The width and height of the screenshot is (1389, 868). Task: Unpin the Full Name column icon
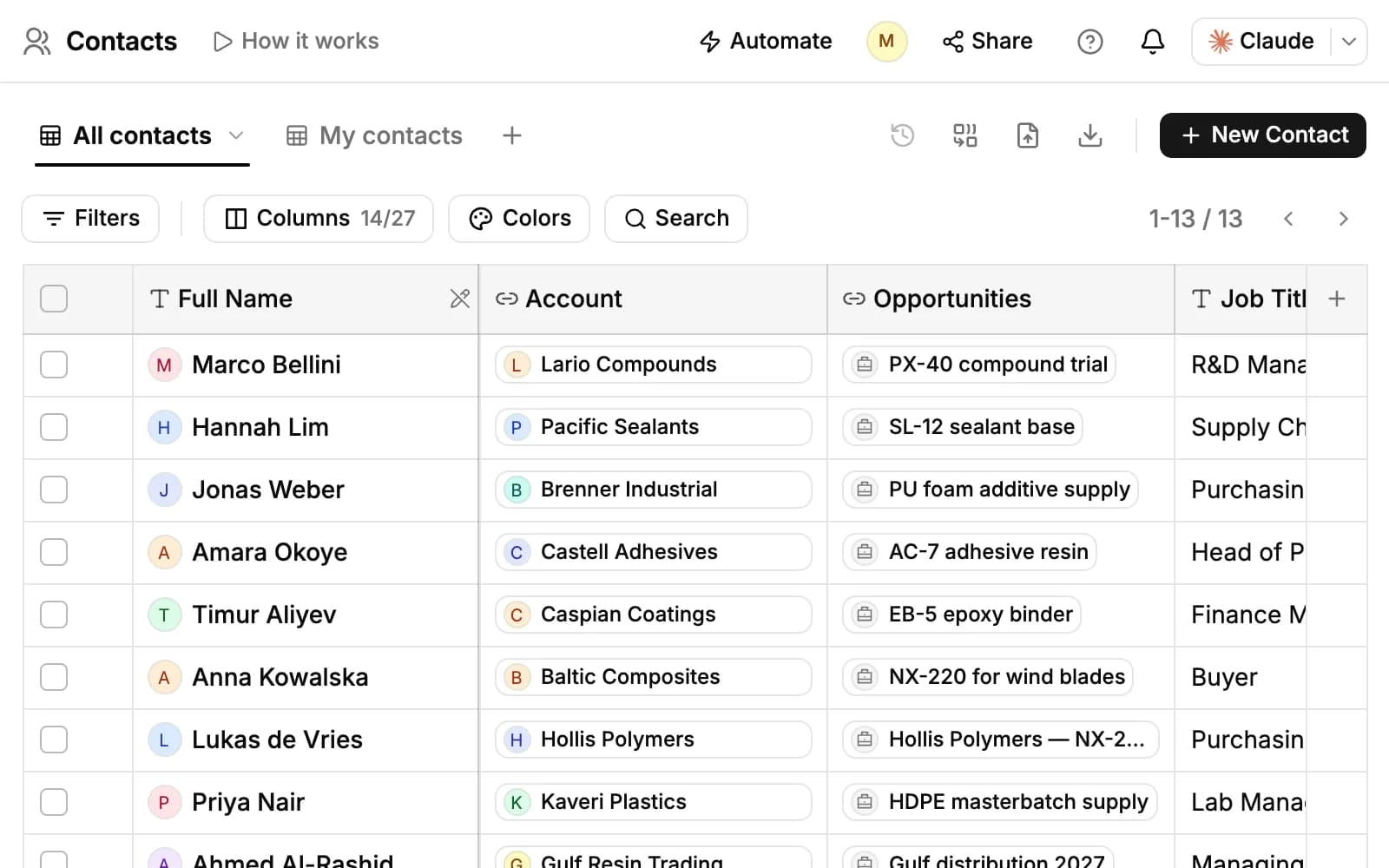click(x=460, y=299)
